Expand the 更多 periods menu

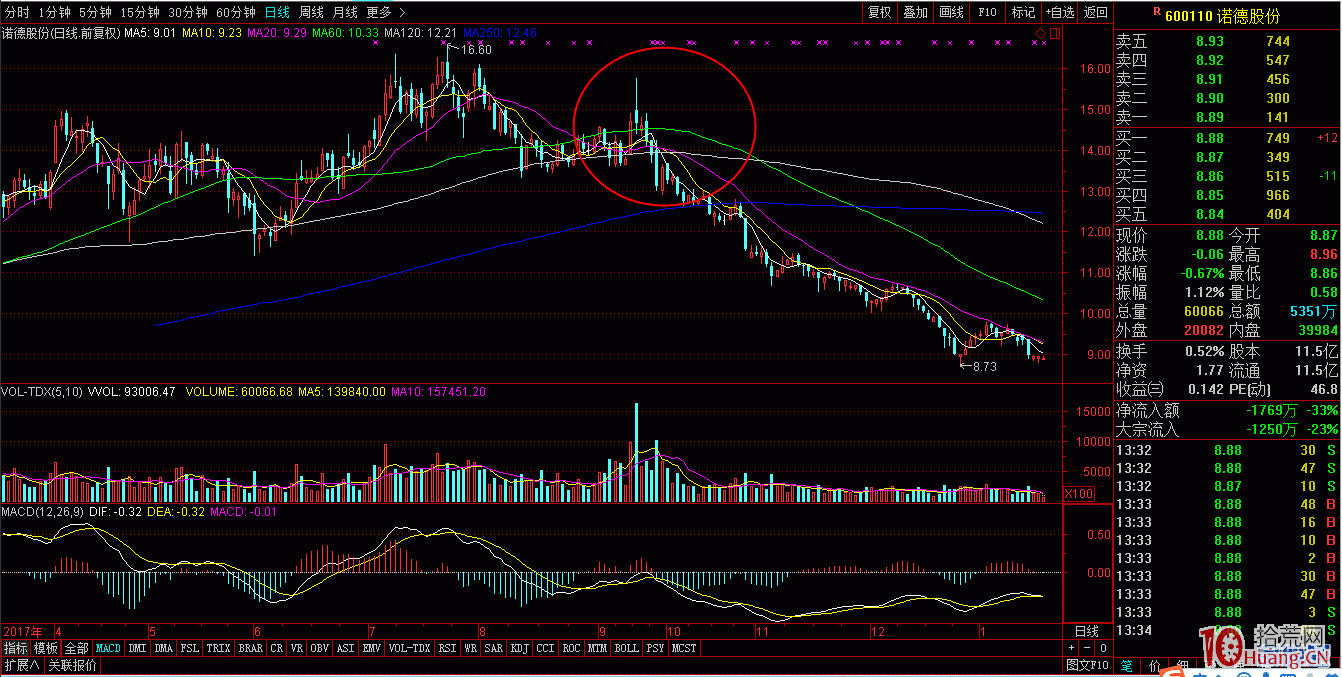point(385,13)
